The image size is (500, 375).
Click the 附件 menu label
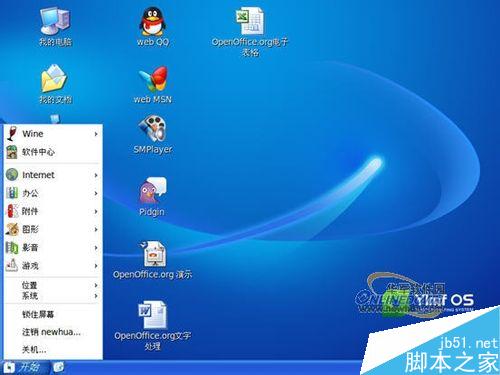point(30,211)
